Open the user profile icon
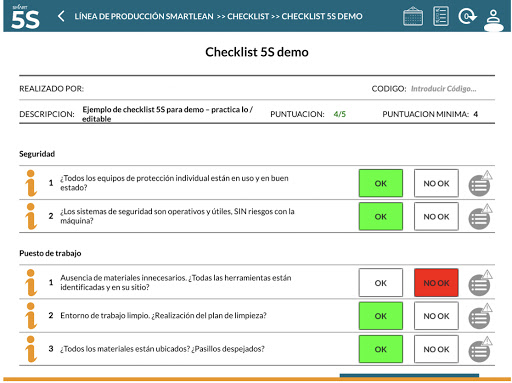The width and height of the screenshot is (512, 383). coord(494,20)
